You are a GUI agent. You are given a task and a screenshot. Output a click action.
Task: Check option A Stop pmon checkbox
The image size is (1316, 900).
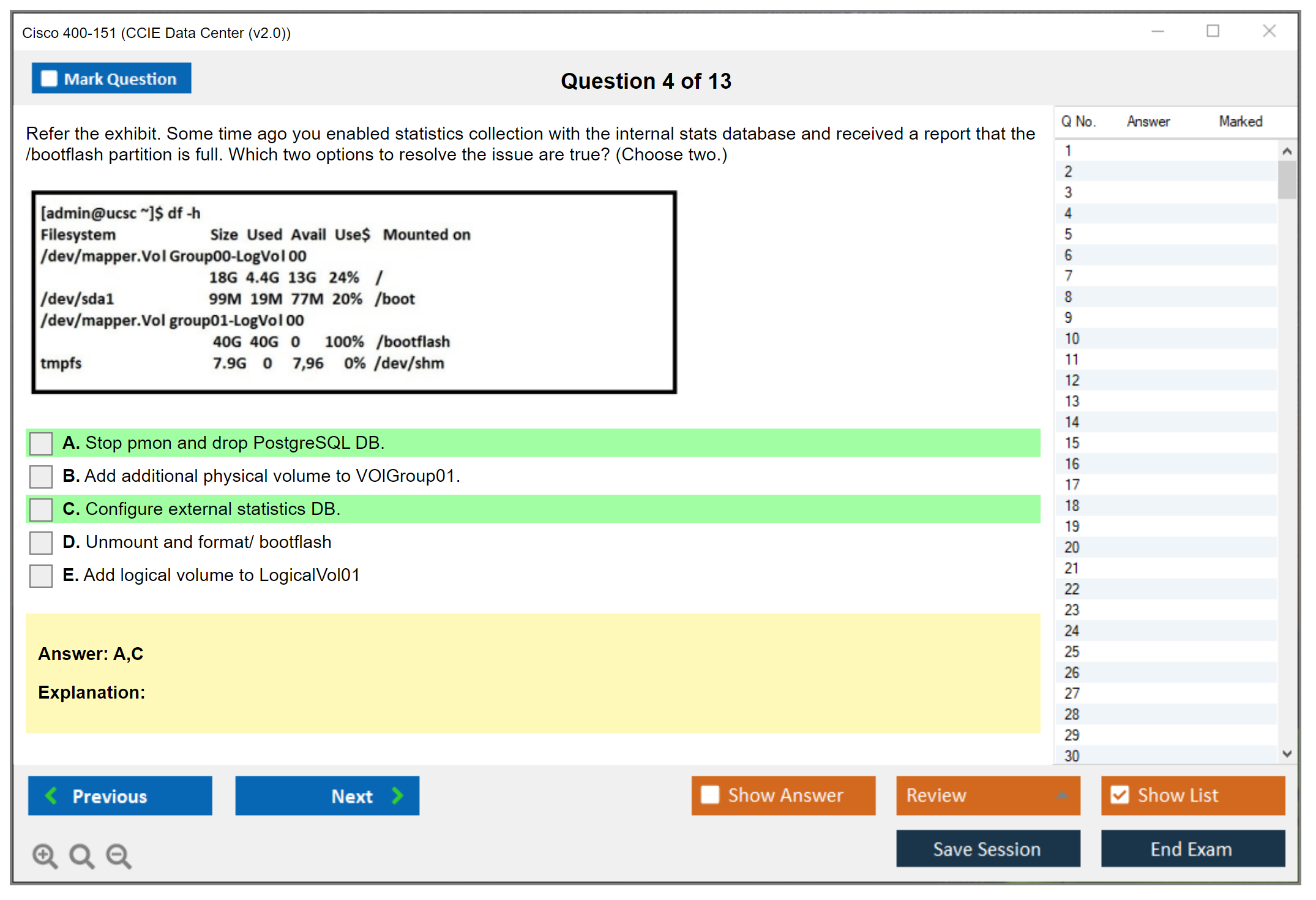click(41, 443)
